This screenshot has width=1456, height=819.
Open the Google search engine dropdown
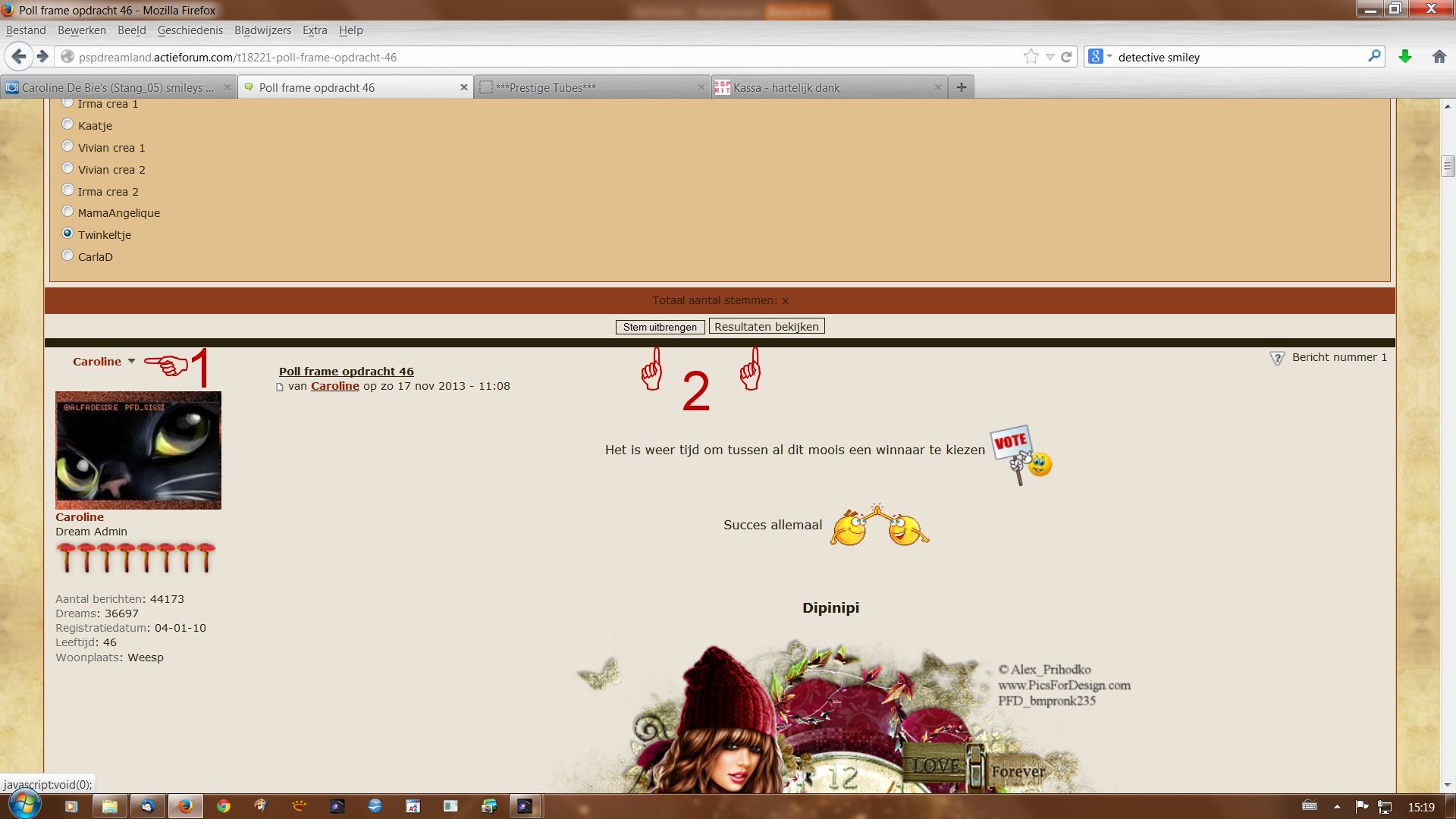coord(1100,57)
